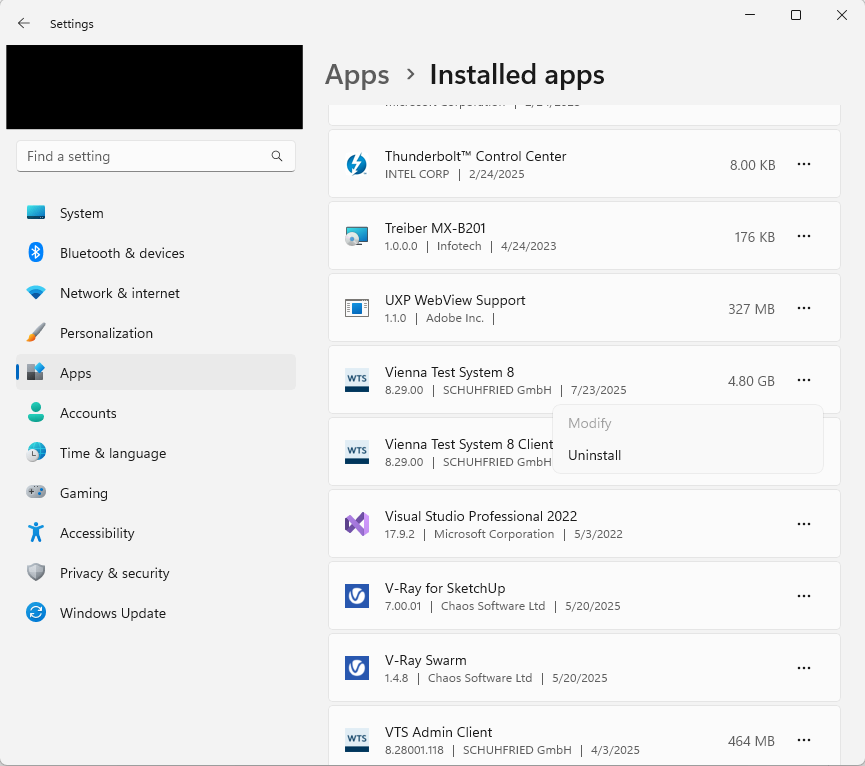The image size is (865, 766).
Task: Navigate to Apps in the breadcrumb
Action: click(357, 75)
